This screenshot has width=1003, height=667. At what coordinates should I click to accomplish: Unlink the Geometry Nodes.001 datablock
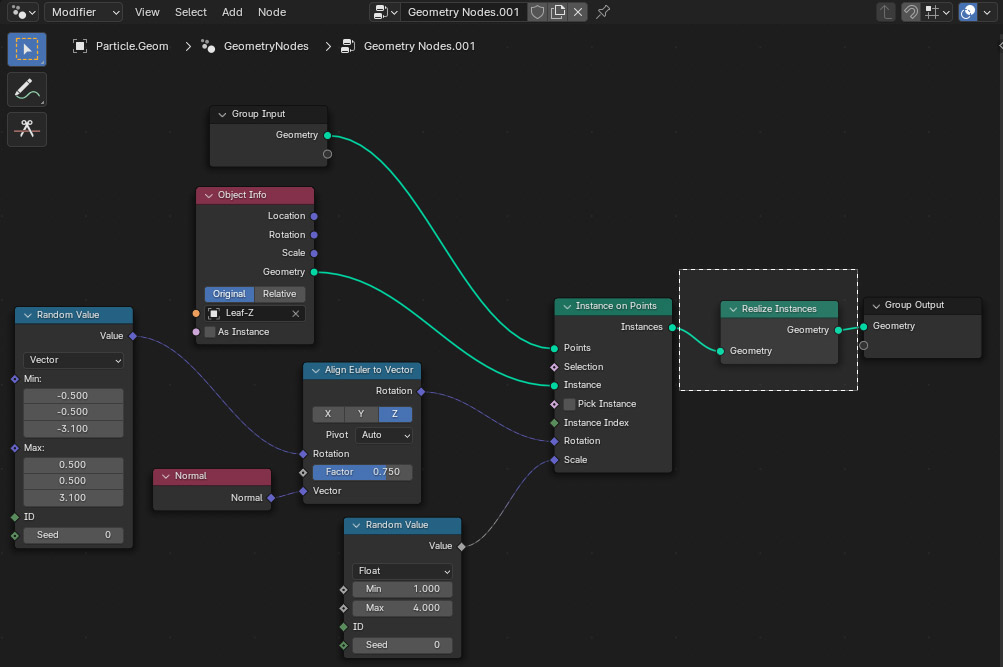point(578,12)
